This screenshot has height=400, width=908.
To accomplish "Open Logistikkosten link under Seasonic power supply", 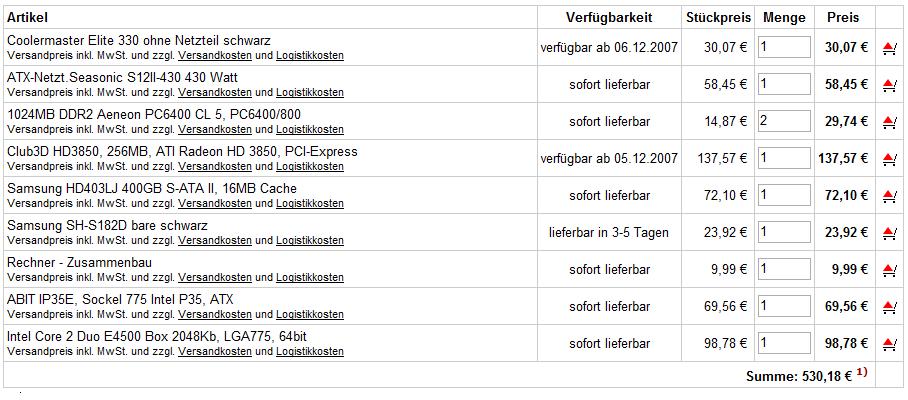I will 310,93.
